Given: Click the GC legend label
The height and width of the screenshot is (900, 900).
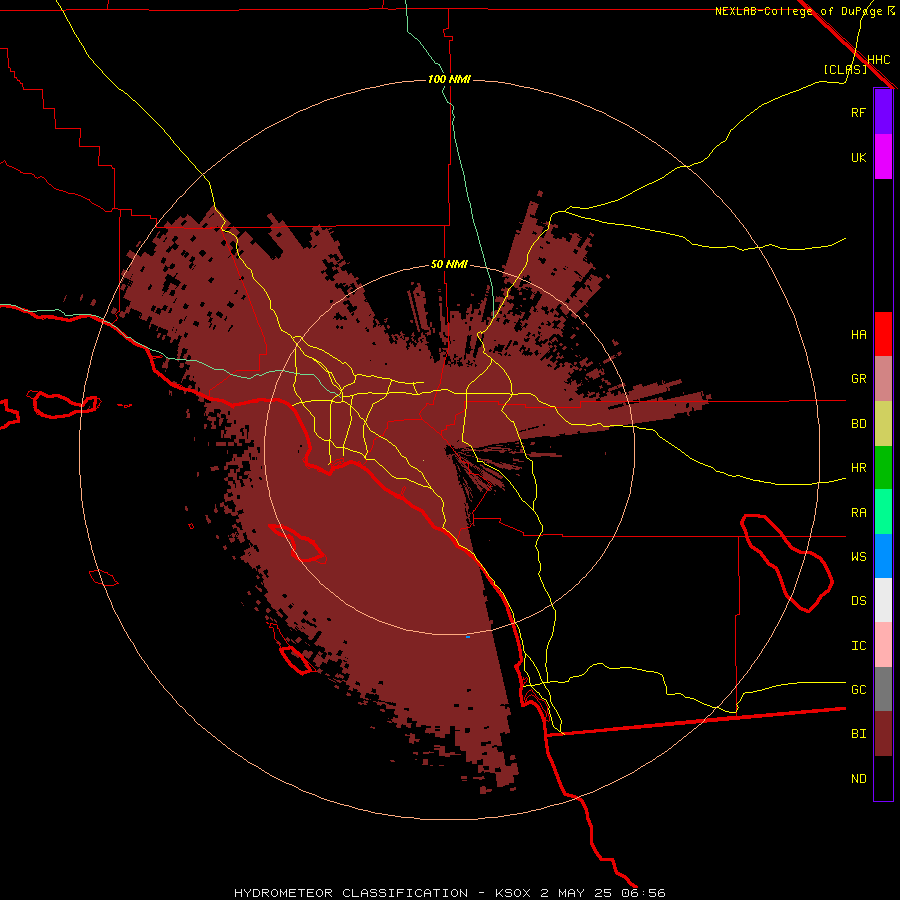Looking at the screenshot, I should [858, 690].
